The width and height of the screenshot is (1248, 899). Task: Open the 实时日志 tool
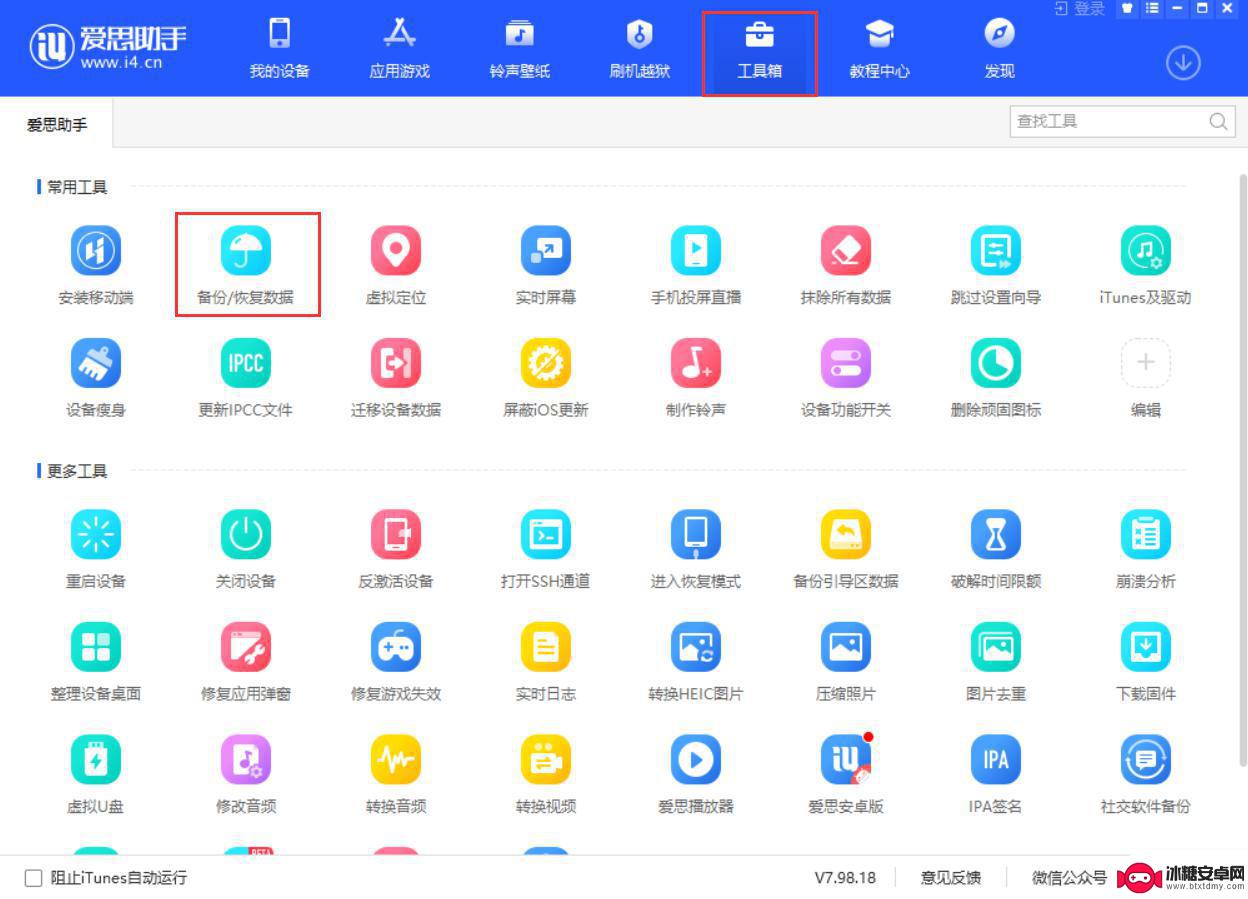546,647
